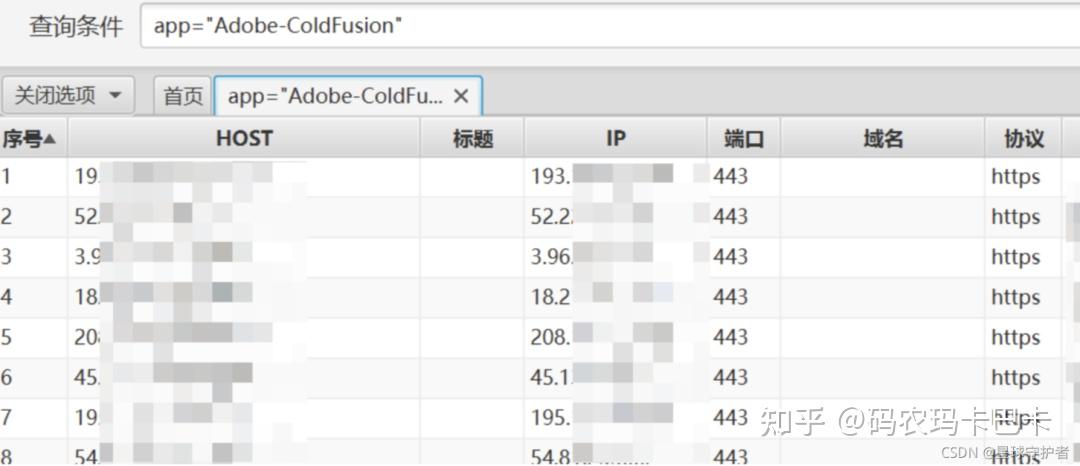
Task: Sort results by the IP column
Action: [616, 139]
